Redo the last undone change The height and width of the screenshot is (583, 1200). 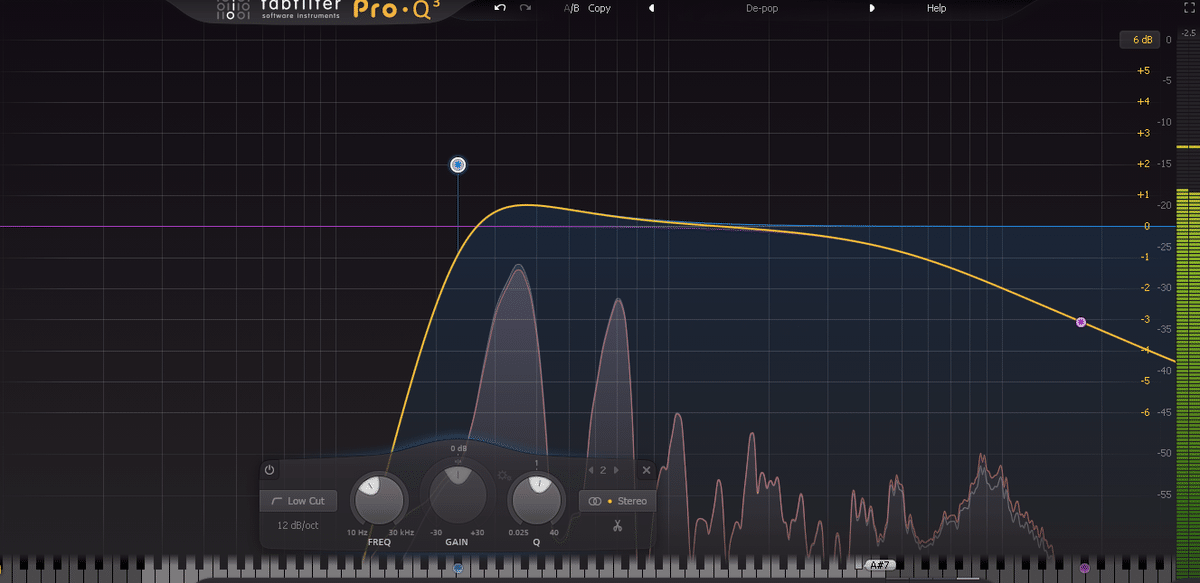(524, 8)
